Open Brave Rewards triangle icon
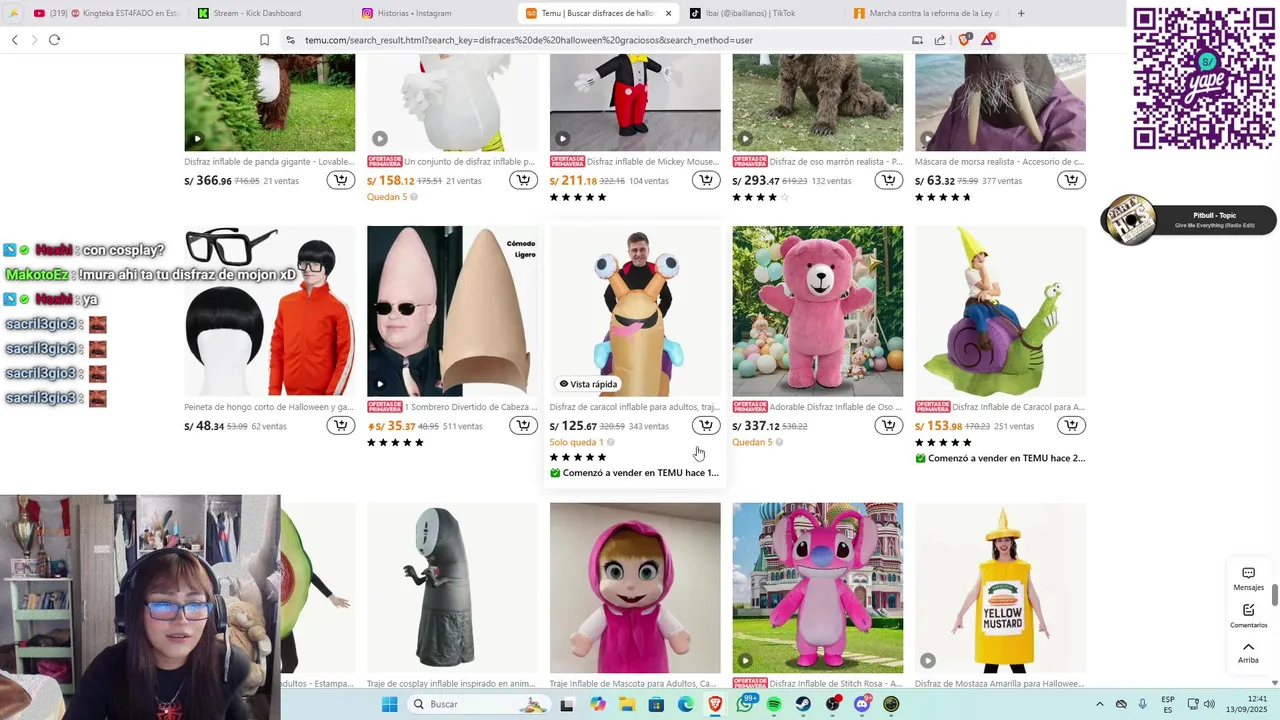1280x720 pixels. pyautogui.click(x=988, y=40)
